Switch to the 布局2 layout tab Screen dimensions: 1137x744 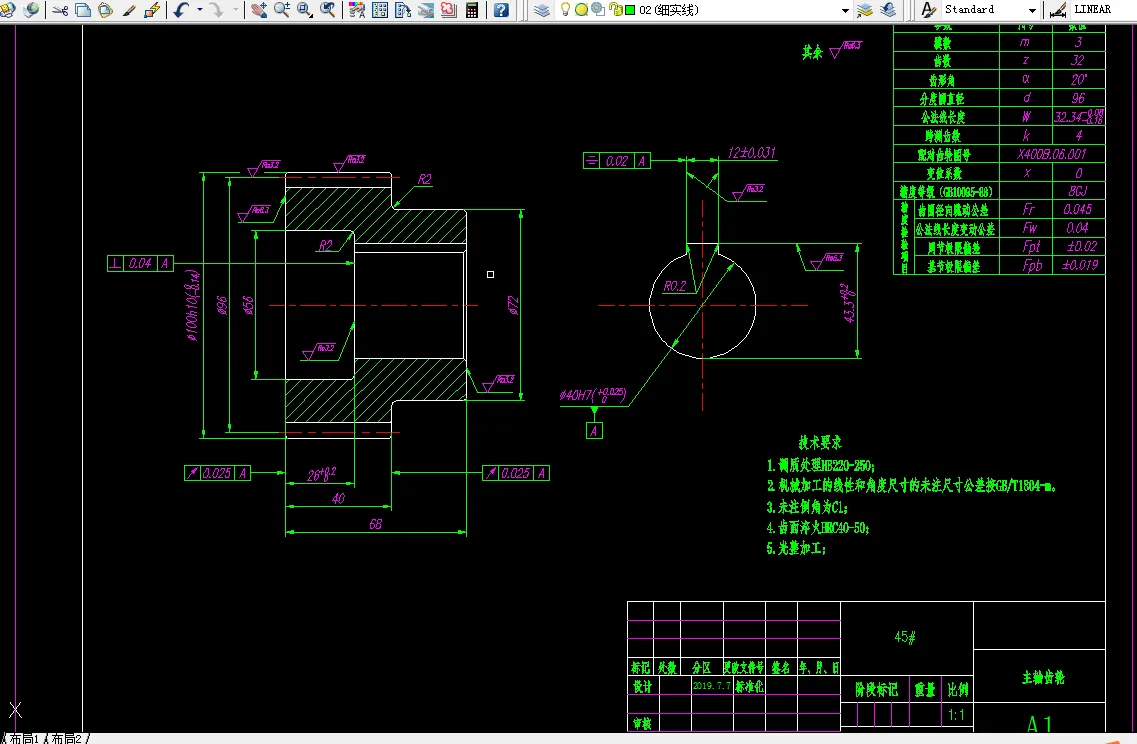click(67, 738)
